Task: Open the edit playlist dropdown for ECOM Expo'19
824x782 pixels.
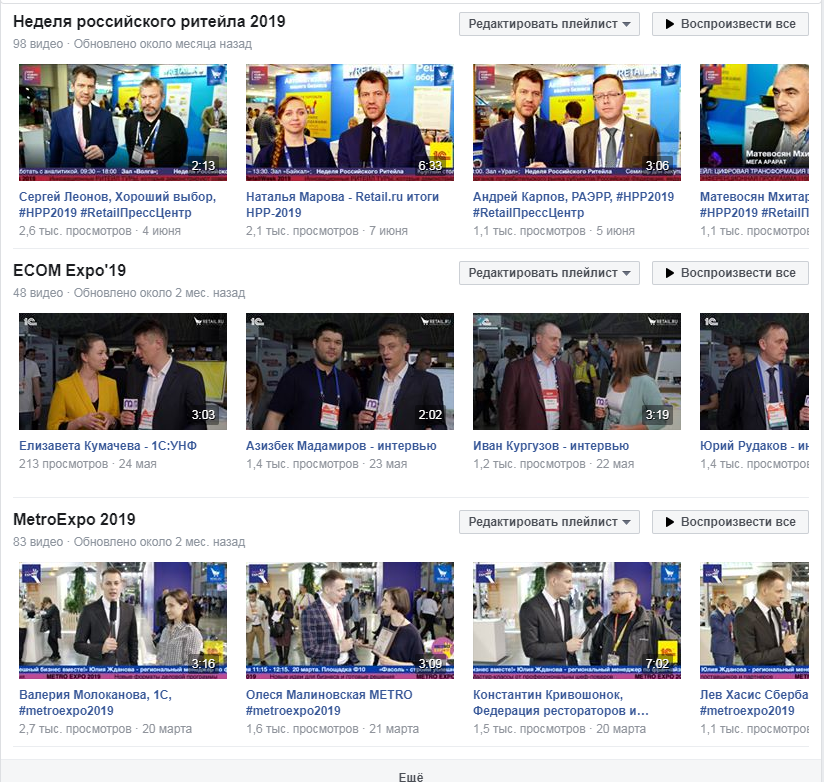Action: pos(549,273)
